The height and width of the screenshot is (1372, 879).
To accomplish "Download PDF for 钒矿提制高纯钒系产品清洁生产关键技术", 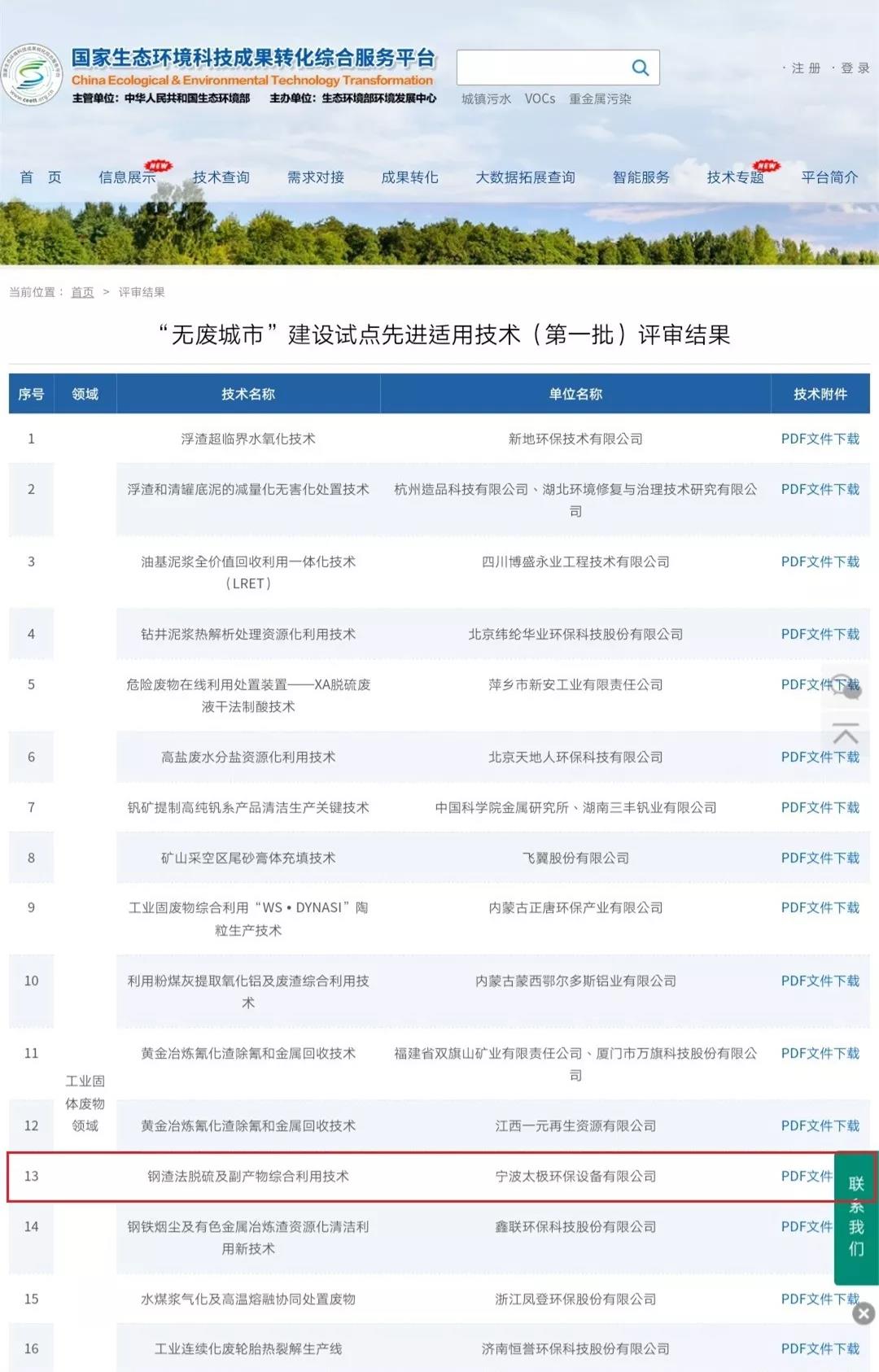I will (820, 807).
